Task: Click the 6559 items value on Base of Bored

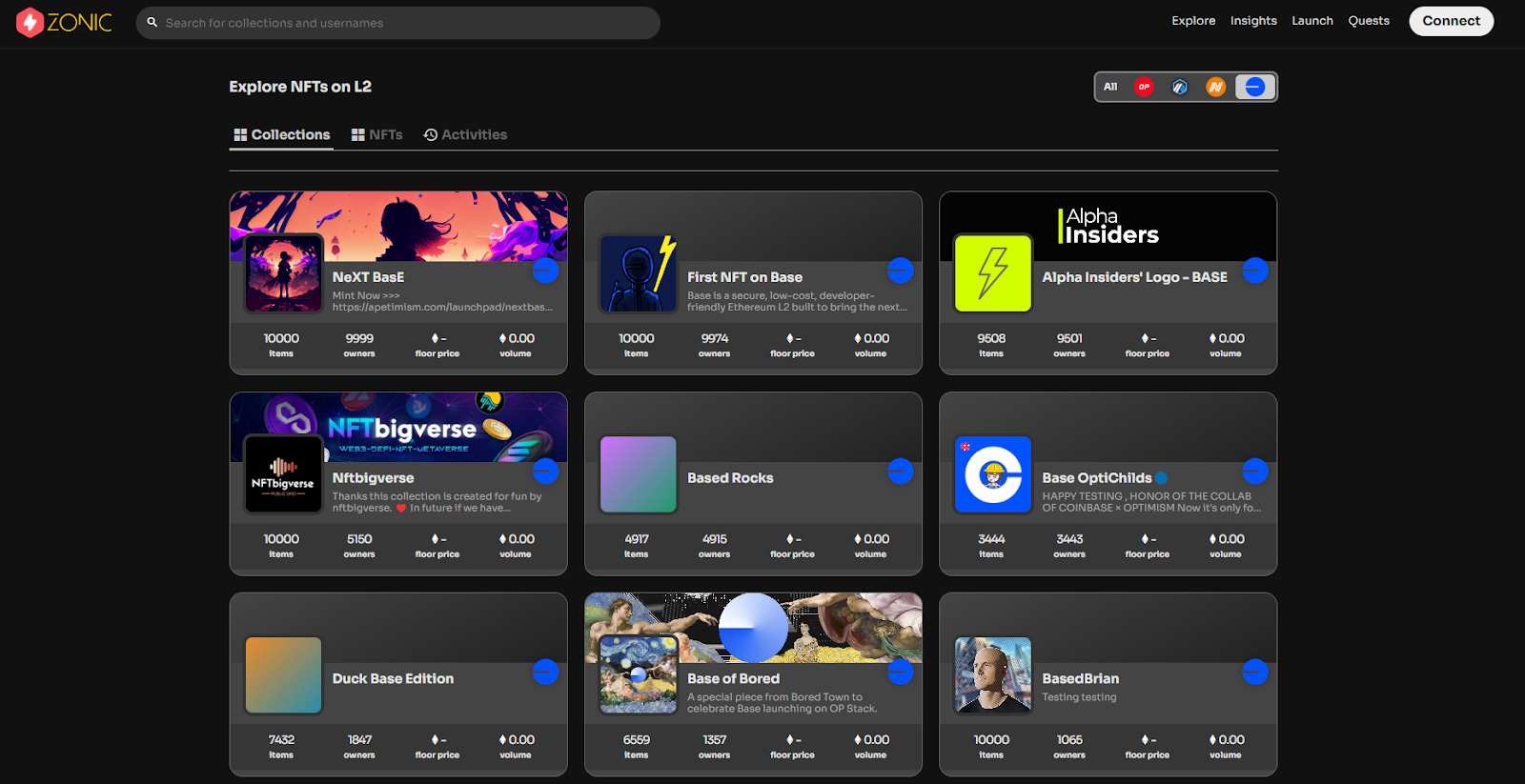Action: [636, 740]
